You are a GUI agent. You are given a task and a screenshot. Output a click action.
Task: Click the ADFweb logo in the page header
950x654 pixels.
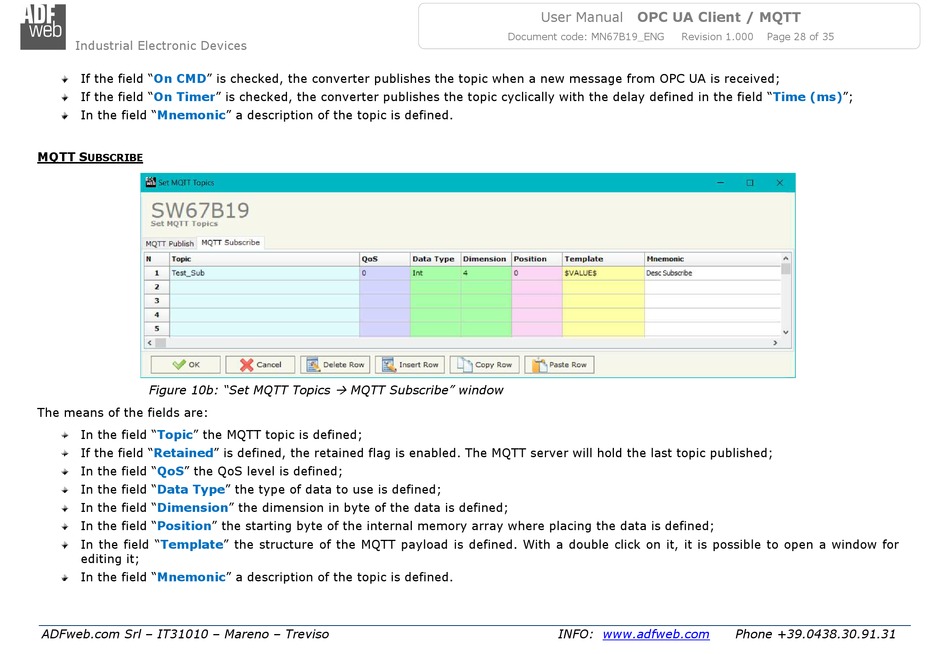tap(42, 27)
